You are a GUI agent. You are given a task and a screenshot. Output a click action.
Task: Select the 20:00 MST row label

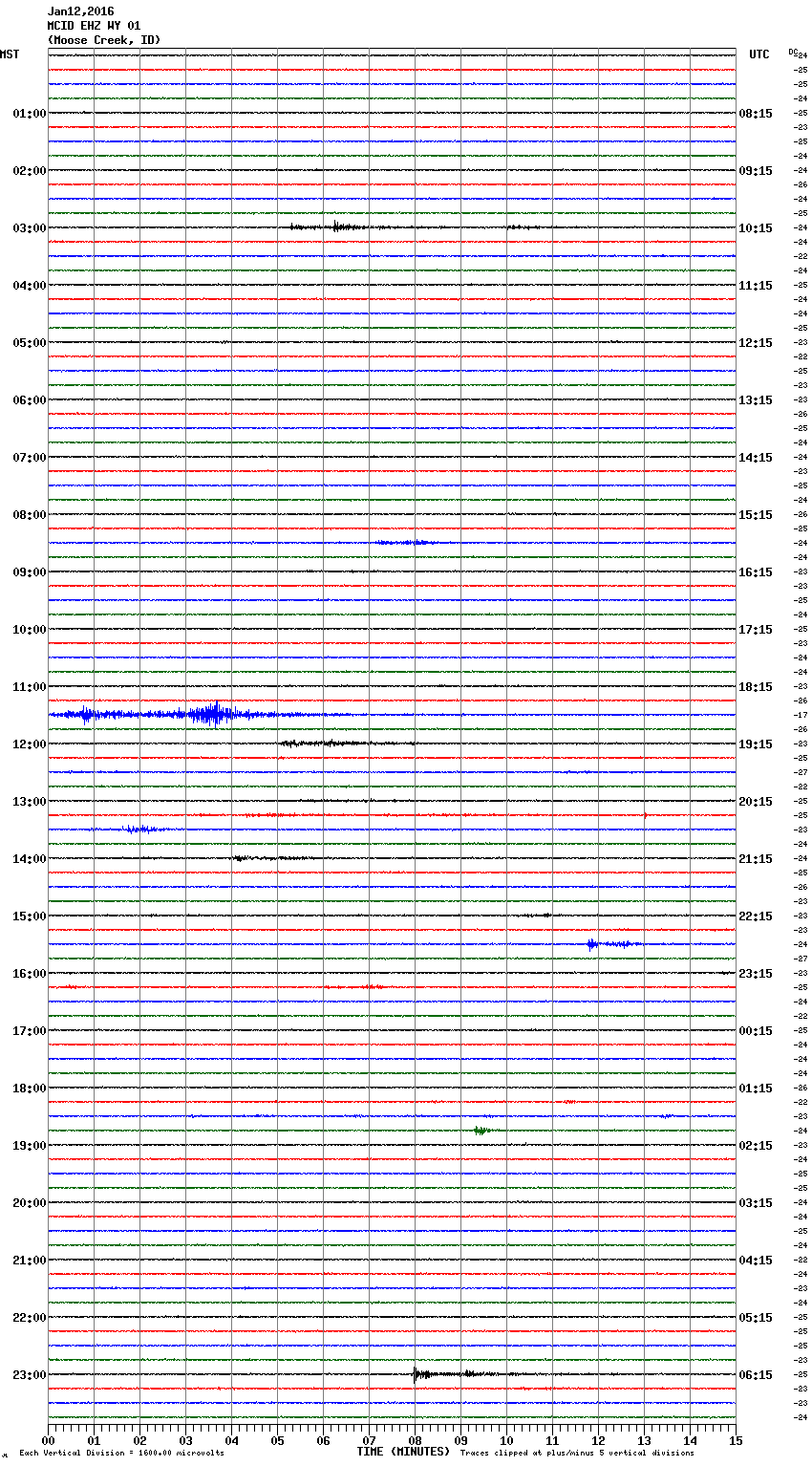coord(30,1203)
